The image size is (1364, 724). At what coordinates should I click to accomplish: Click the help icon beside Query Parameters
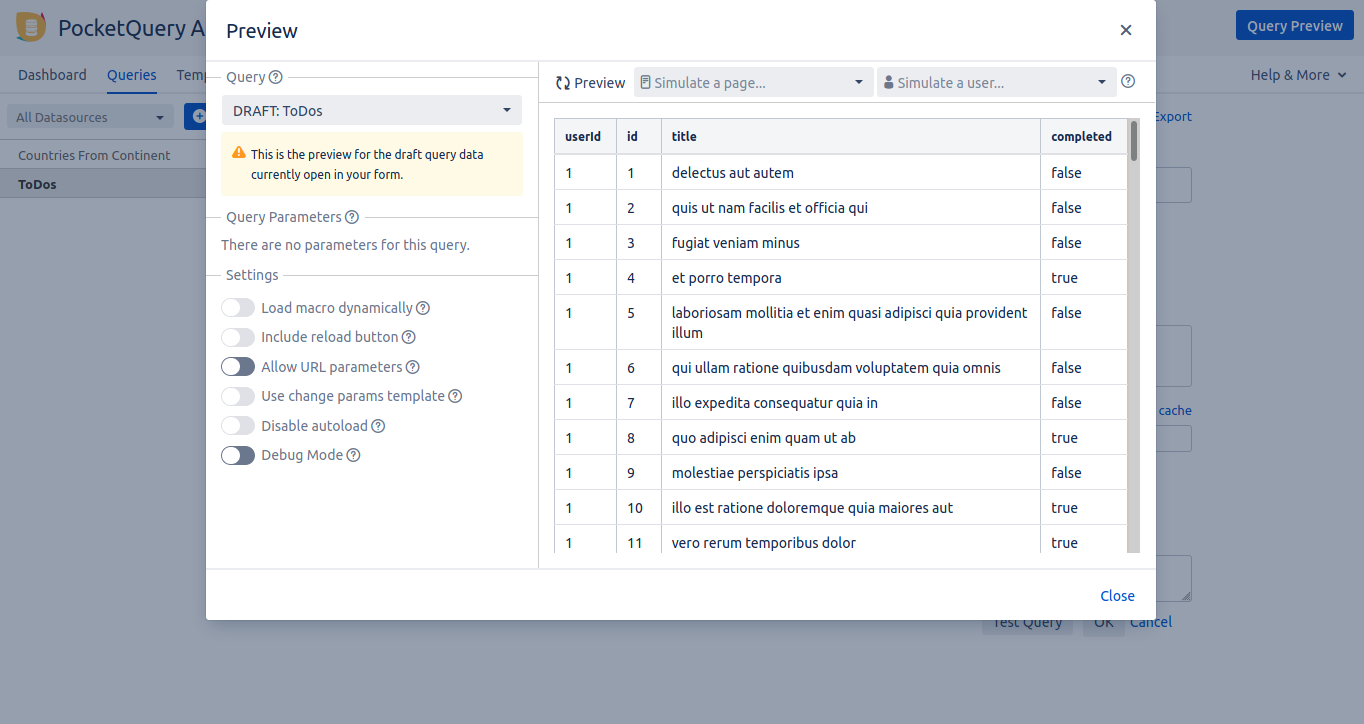tap(352, 217)
